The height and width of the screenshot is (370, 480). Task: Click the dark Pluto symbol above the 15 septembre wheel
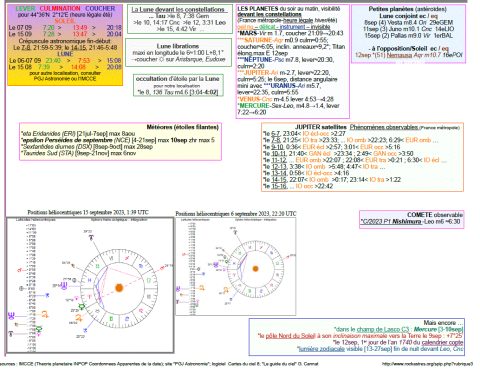click(x=91, y=238)
